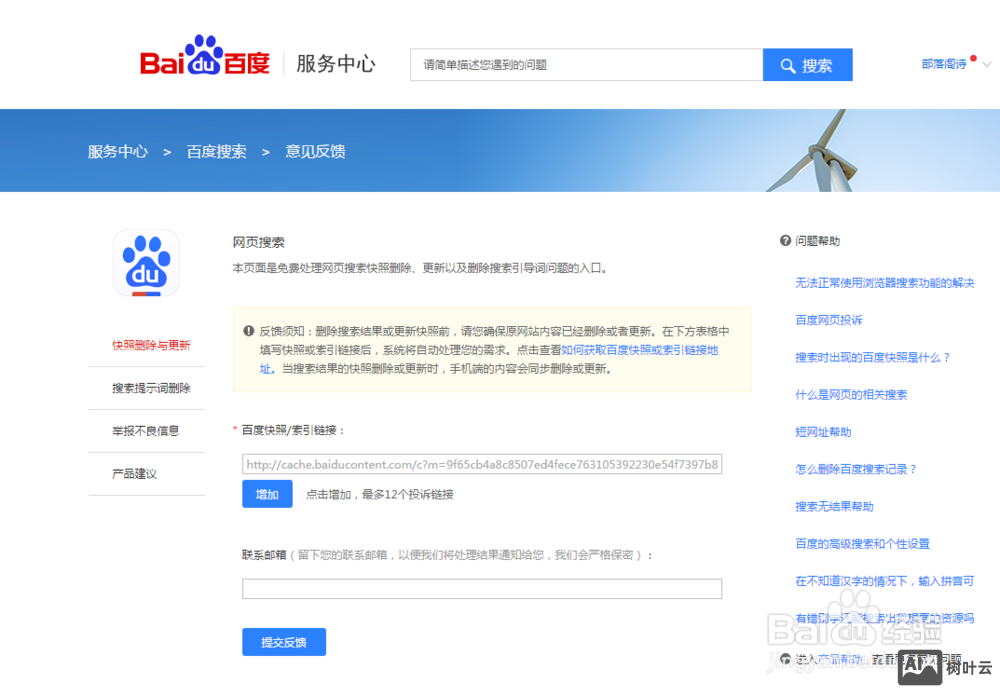Click the 百度搜索 breadcrumb link
Image resolution: width=1000 pixels, height=696 pixels.
(216, 151)
